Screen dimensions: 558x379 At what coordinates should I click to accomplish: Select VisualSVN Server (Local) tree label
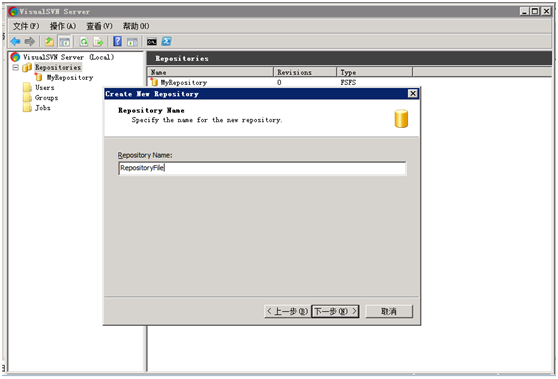point(69,57)
